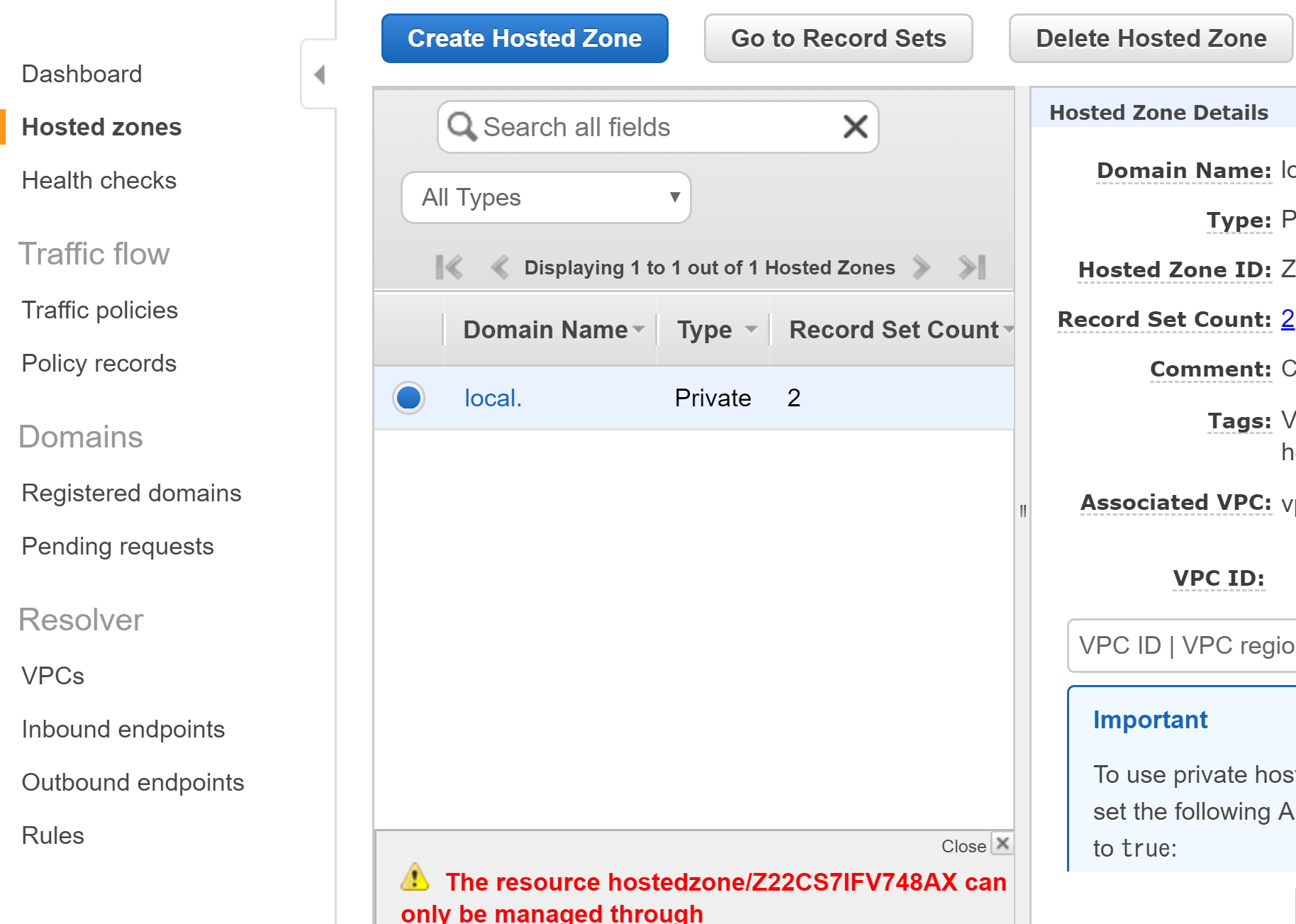Go to first page of hosted zones
The width and height of the screenshot is (1296, 924).
click(x=449, y=267)
